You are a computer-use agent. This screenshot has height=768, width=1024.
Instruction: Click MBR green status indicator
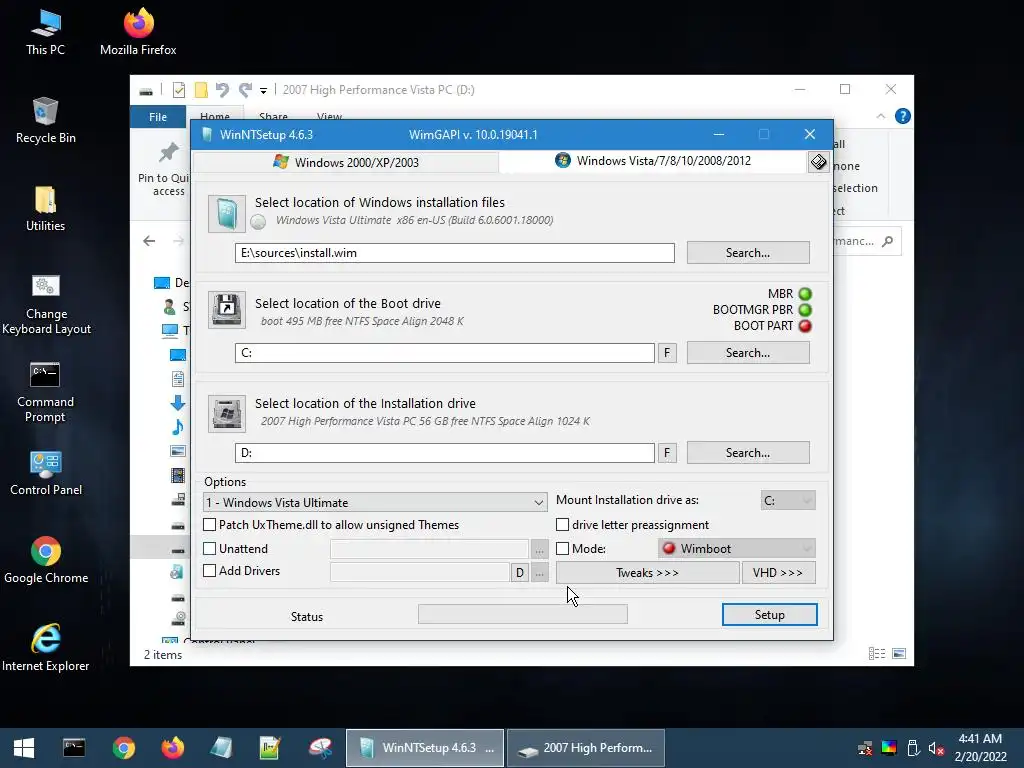tap(805, 294)
